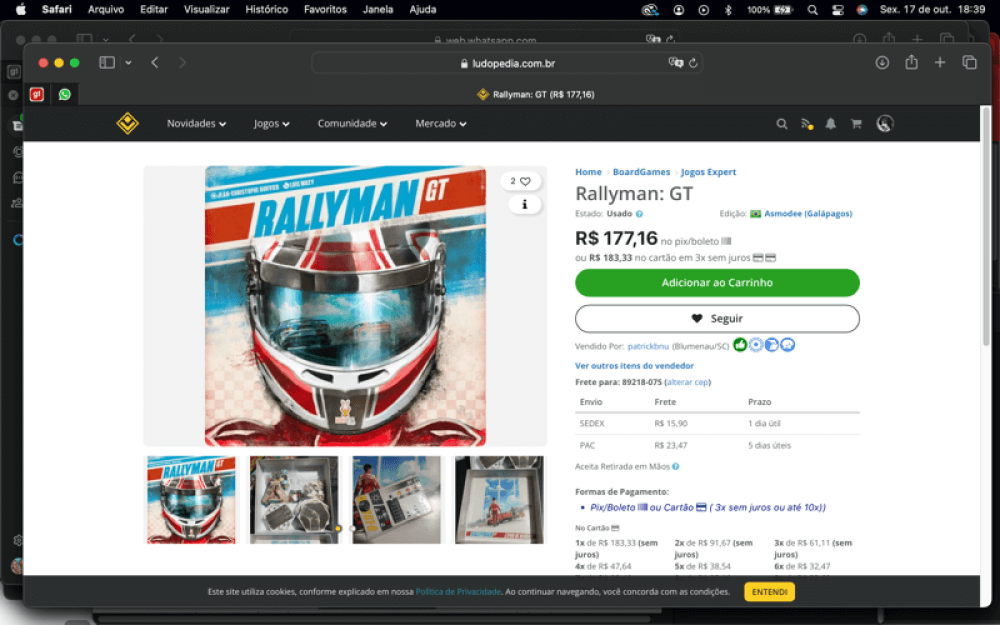Like the game with the heart counter
This screenshot has width=1000, height=625.
pyautogui.click(x=520, y=181)
